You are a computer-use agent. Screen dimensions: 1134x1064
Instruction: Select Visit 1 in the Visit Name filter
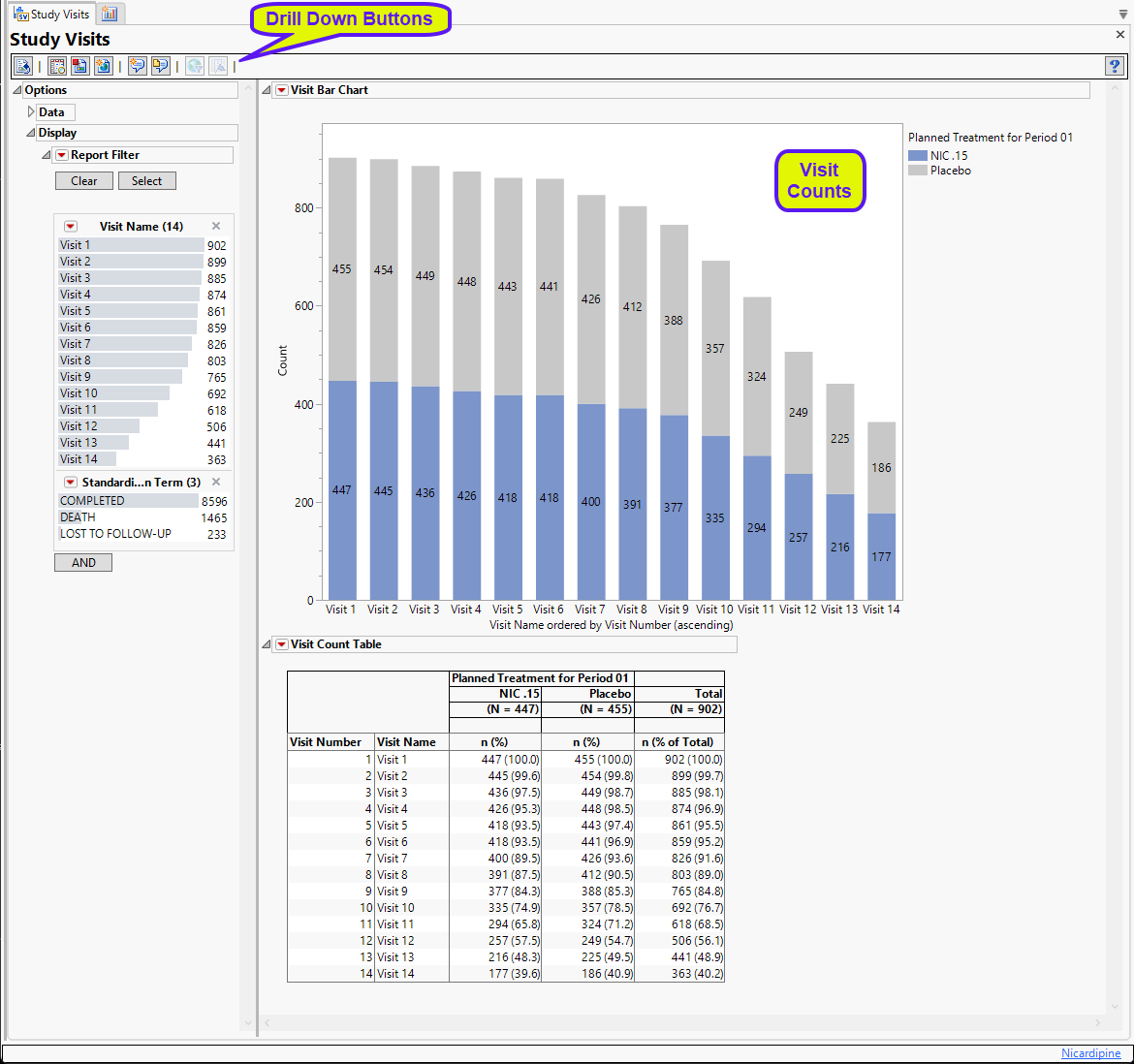pos(75,245)
